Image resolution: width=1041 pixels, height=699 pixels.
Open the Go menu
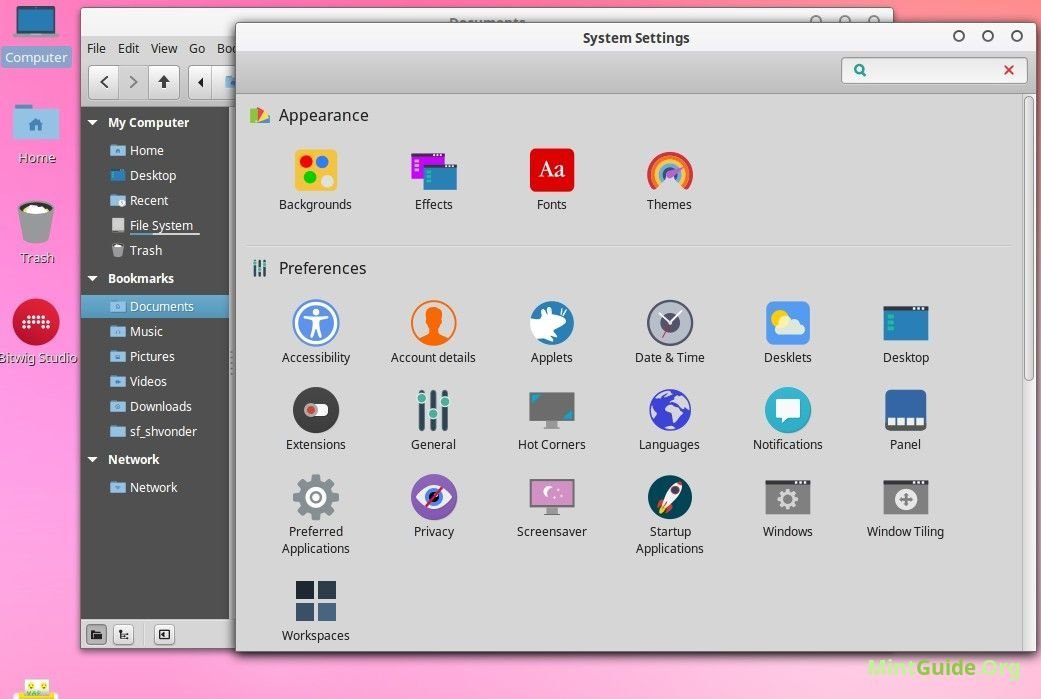(197, 48)
